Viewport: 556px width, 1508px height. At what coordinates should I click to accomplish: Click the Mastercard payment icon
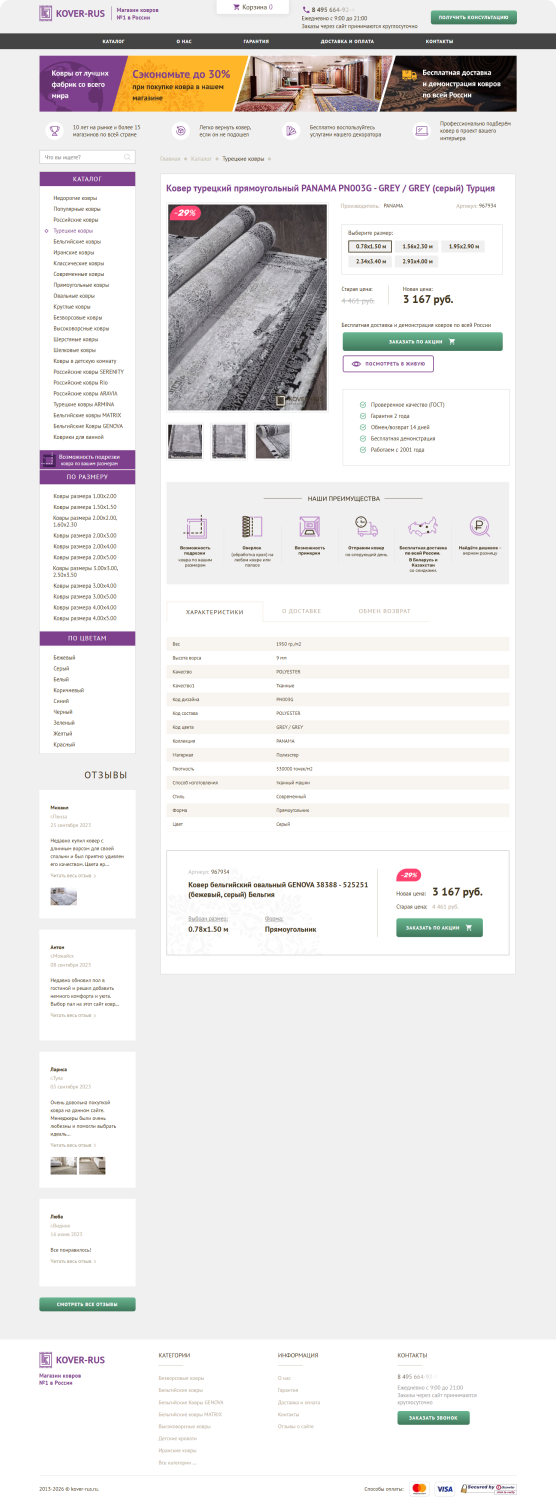click(x=420, y=1489)
